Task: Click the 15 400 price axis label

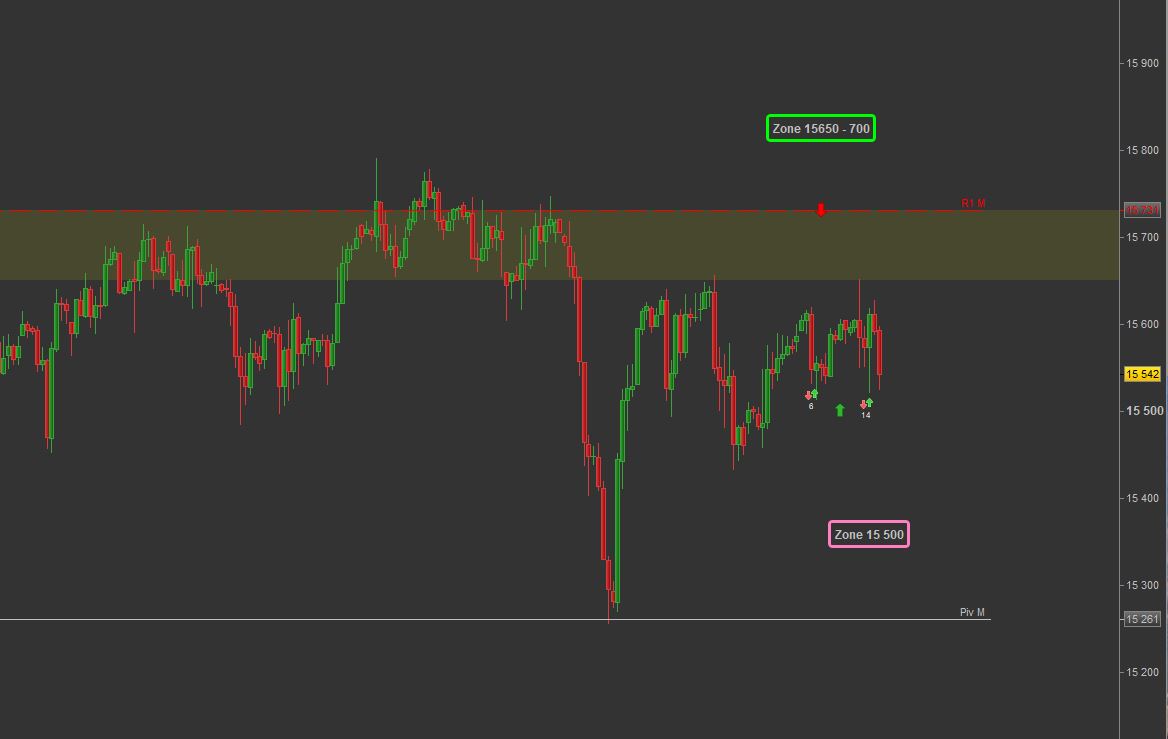Action: 1143,498
